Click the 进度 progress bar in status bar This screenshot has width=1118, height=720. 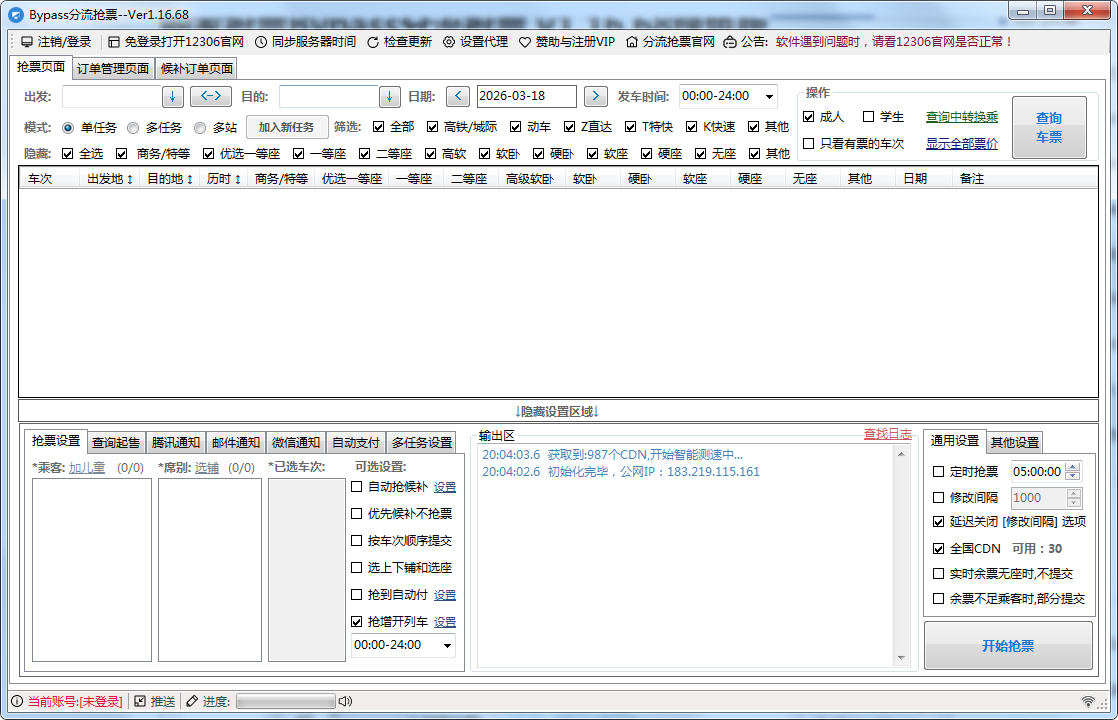coord(284,701)
